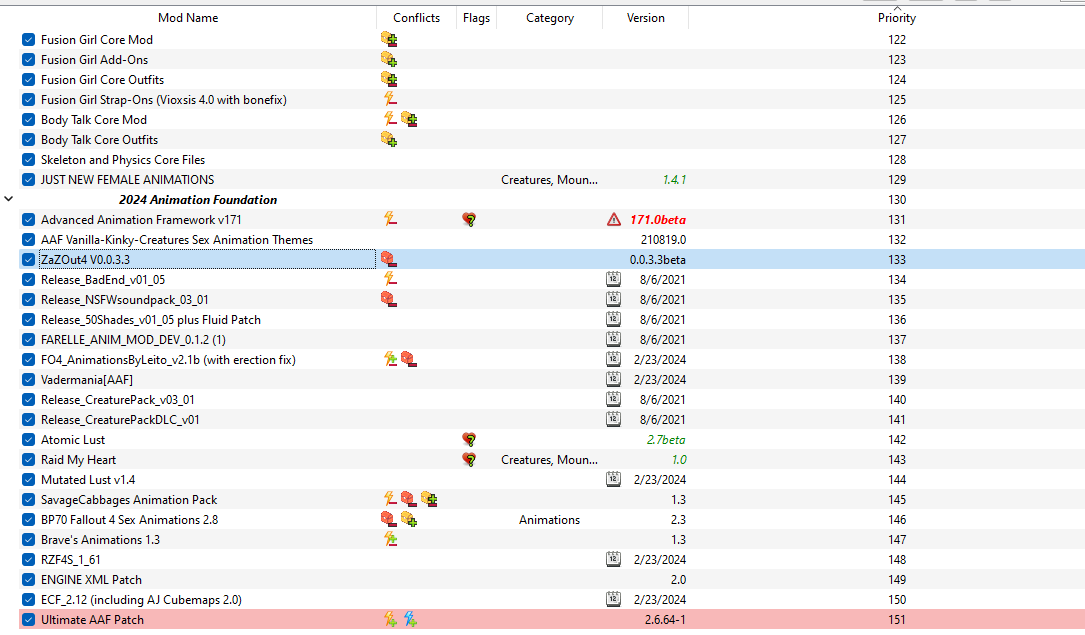
Task: Disable the ZaZOut4 V0.0.3.3 checkbox
Action: (x=28, y=259)
